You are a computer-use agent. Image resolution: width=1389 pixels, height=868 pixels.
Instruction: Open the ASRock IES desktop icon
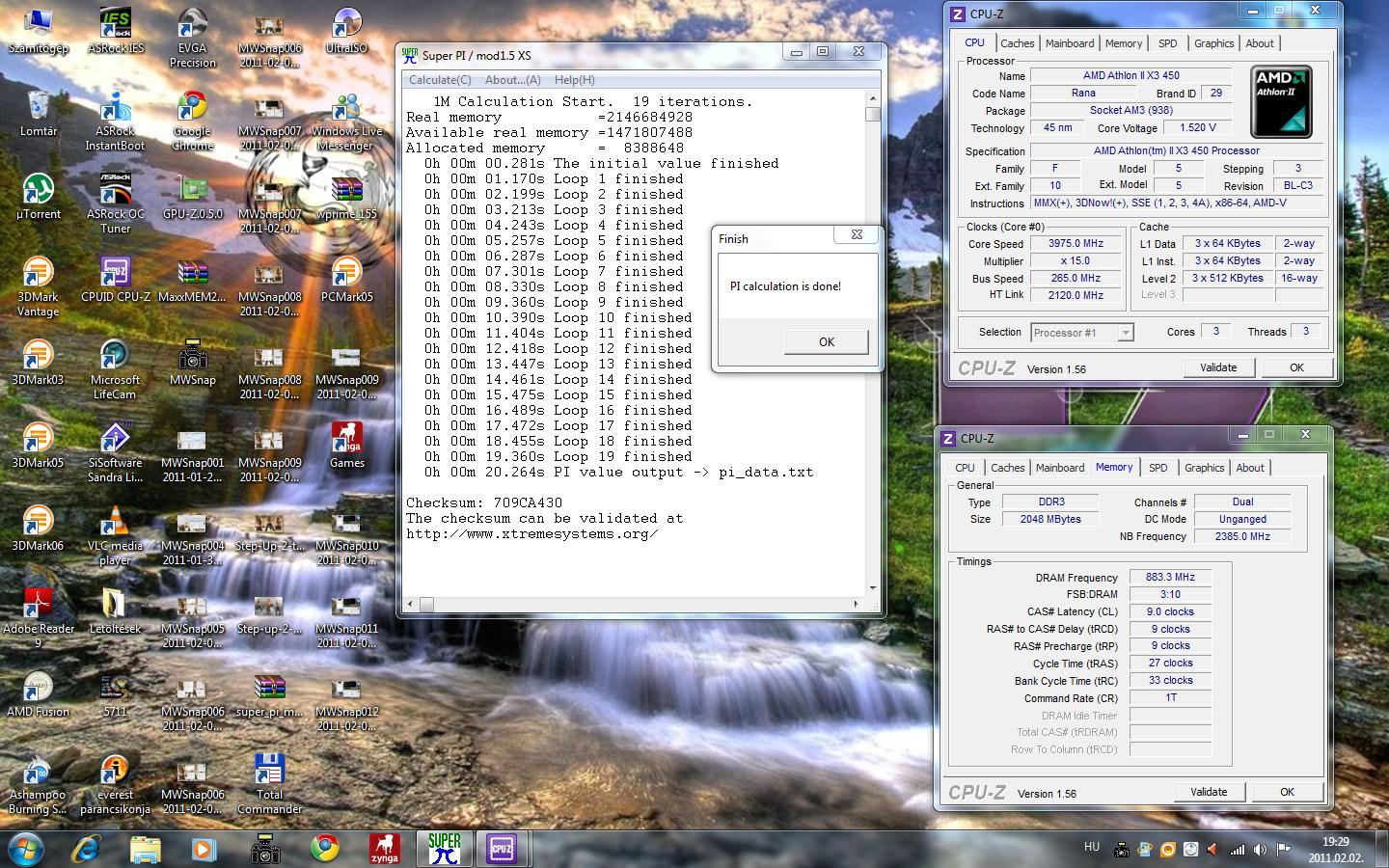coord(115,30)
